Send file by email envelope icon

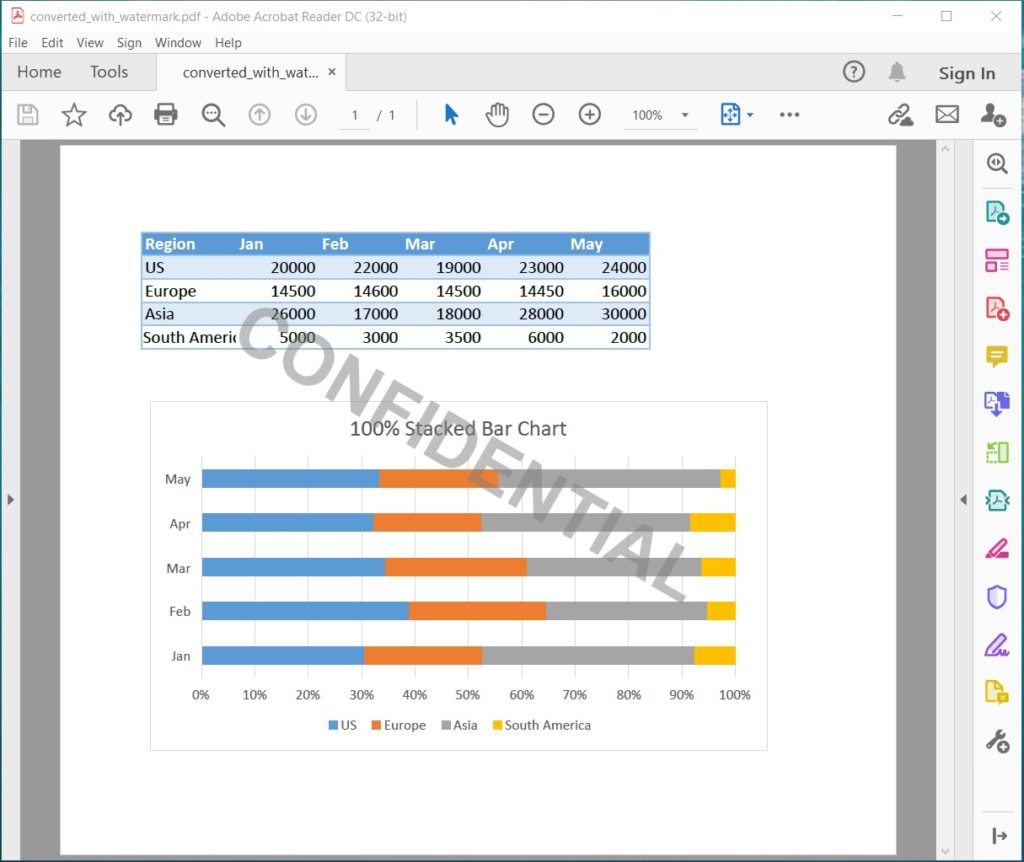tap(947, 115)
